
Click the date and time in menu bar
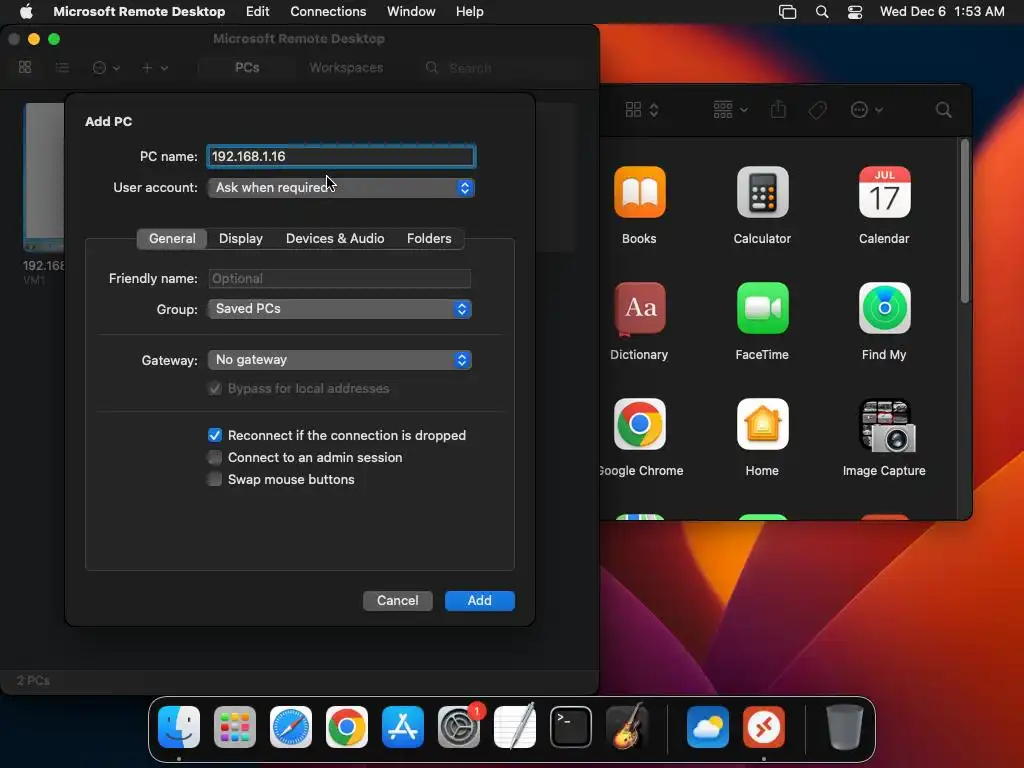tap(942, 11)
